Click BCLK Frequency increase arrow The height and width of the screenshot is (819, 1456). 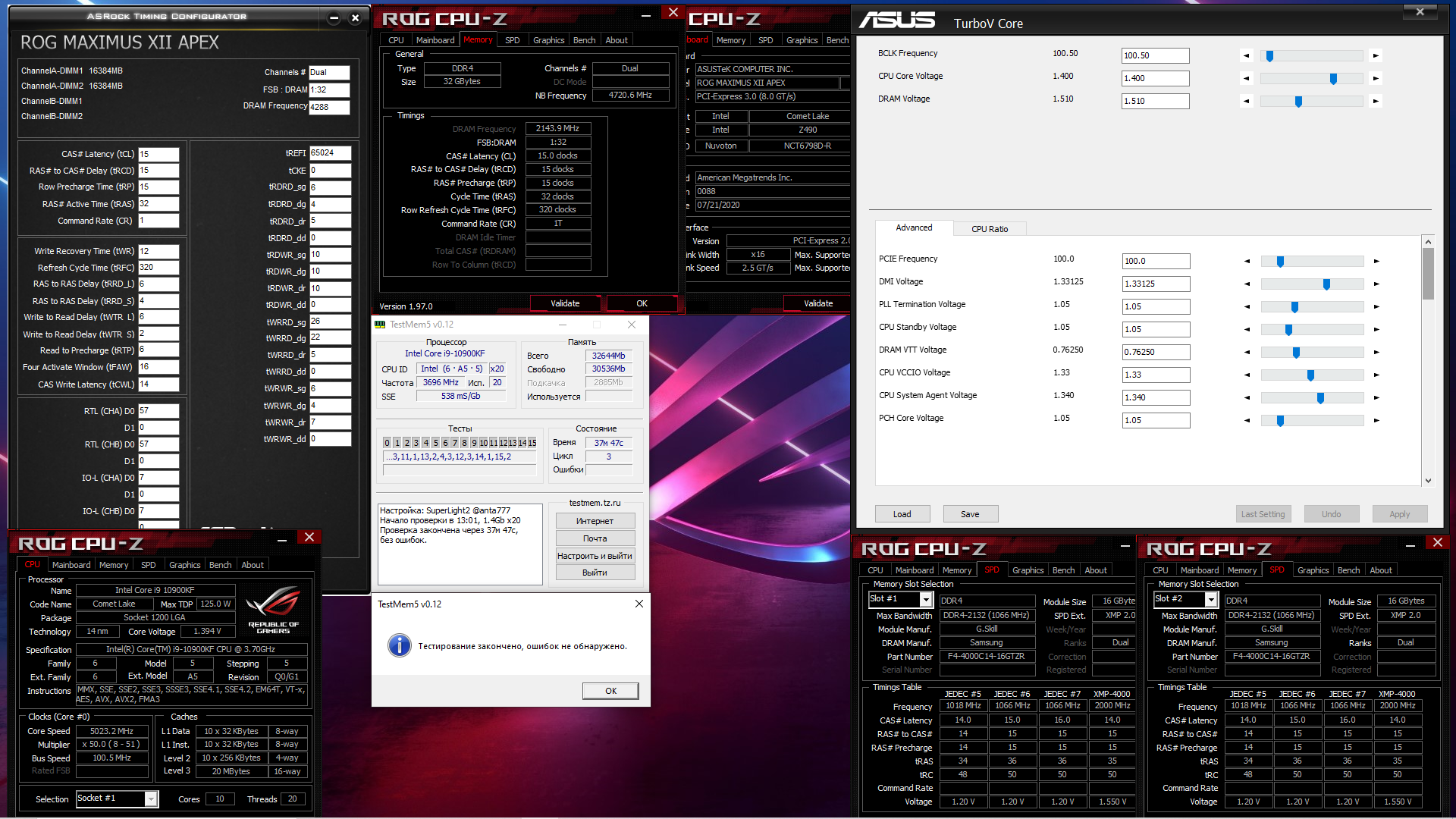coord(1376,55)
